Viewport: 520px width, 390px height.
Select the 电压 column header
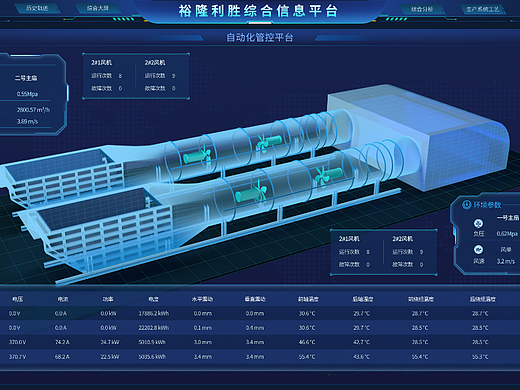pyautogui.click(x=17, y=299)
